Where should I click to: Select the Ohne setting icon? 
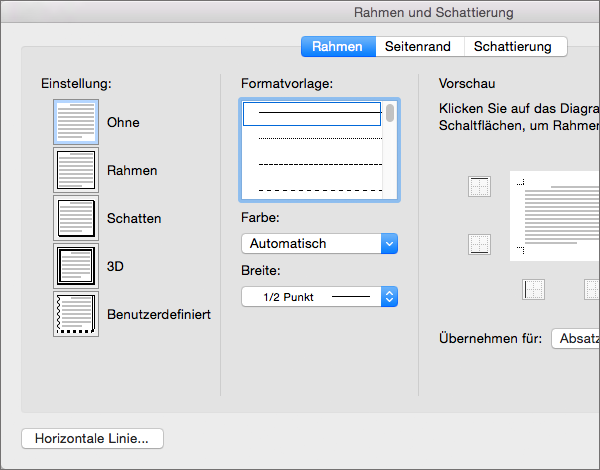[76, 122]
